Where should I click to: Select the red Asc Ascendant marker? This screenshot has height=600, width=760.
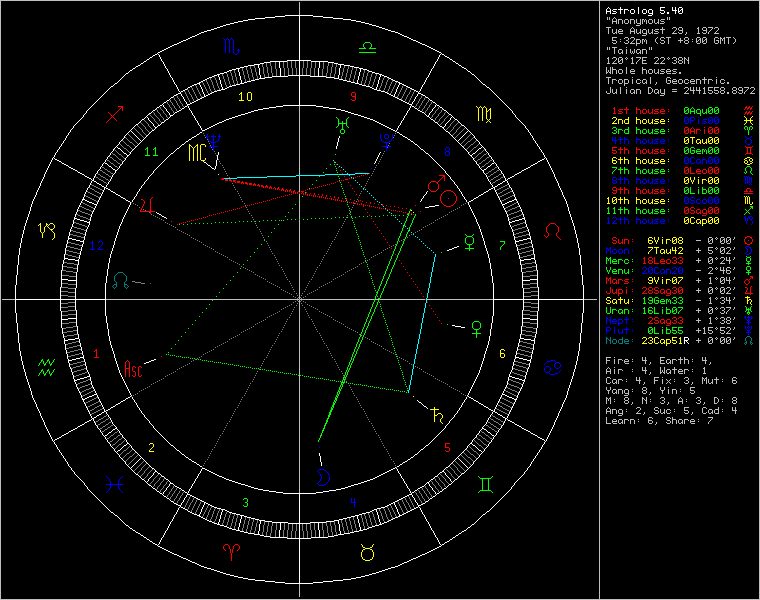tap(133, 369)
